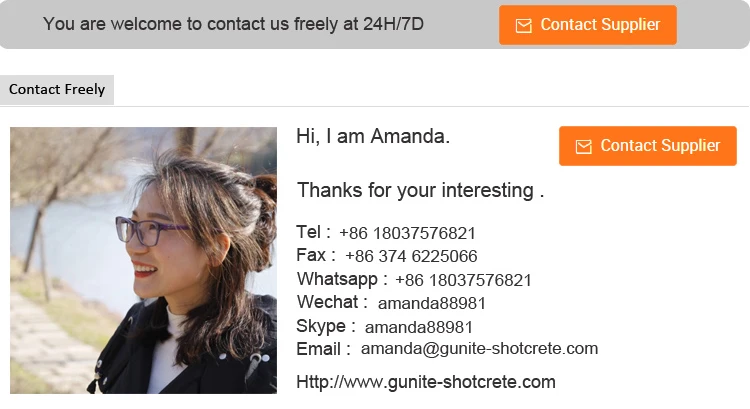This screenshot has width=750, height=409.
Task: Open the www.gunite-shotcrete.com website link
Action: click(x=426, y=382)
